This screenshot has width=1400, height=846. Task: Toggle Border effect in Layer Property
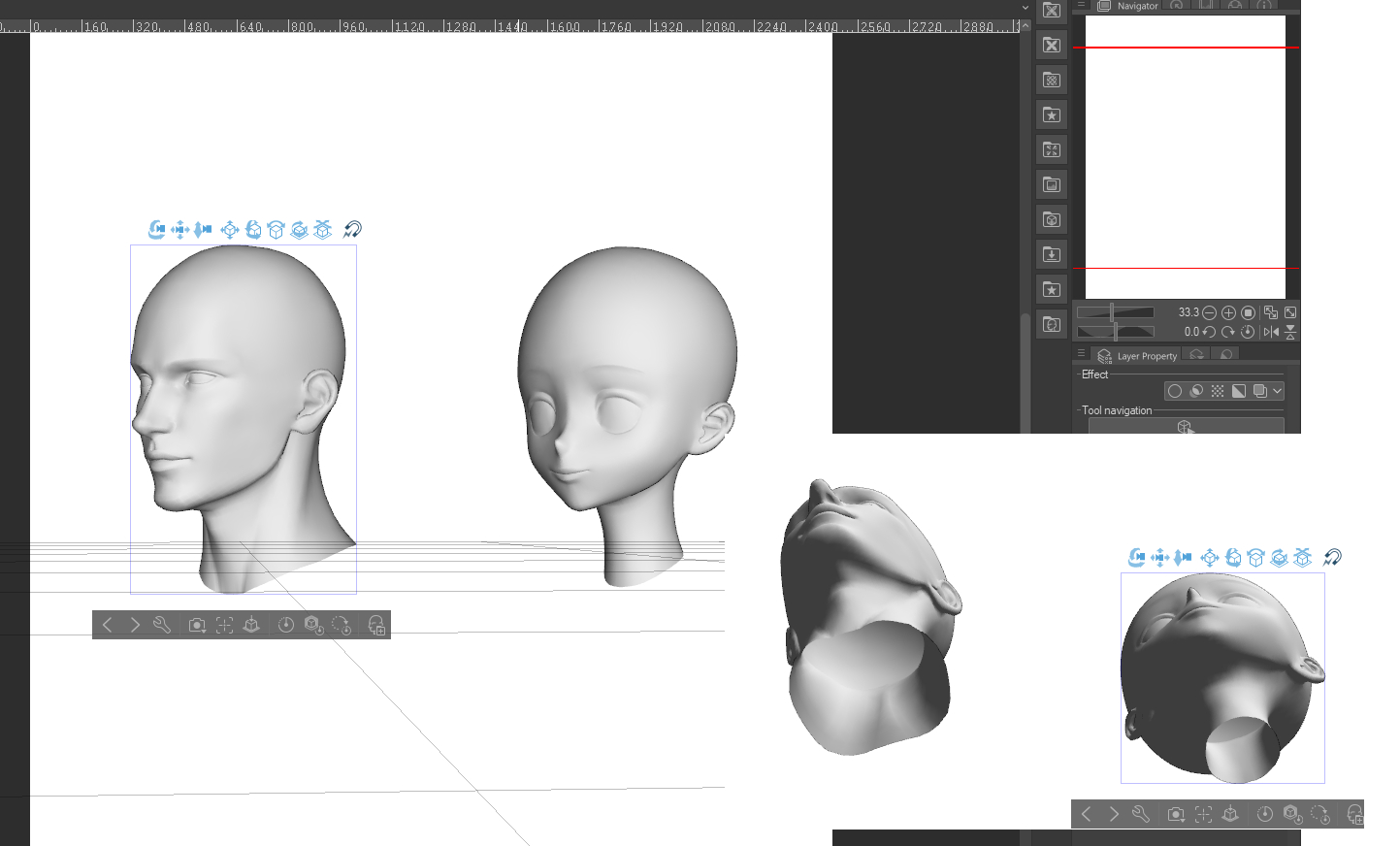[1175, 391]
